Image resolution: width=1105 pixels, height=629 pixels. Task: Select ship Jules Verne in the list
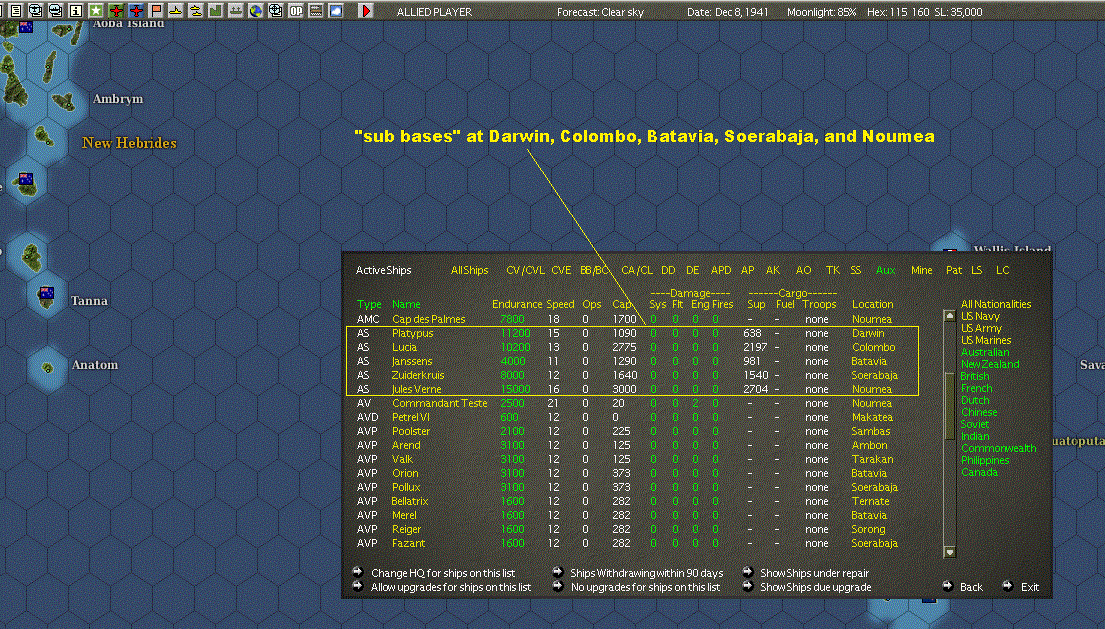click(416, 389)
